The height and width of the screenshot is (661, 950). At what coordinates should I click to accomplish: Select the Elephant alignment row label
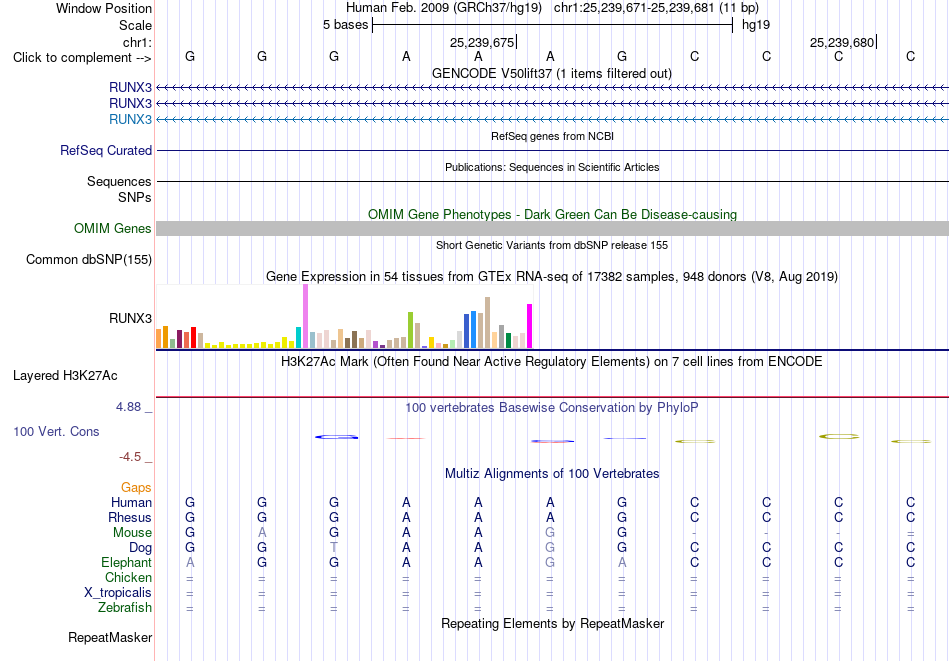point(127,562)
